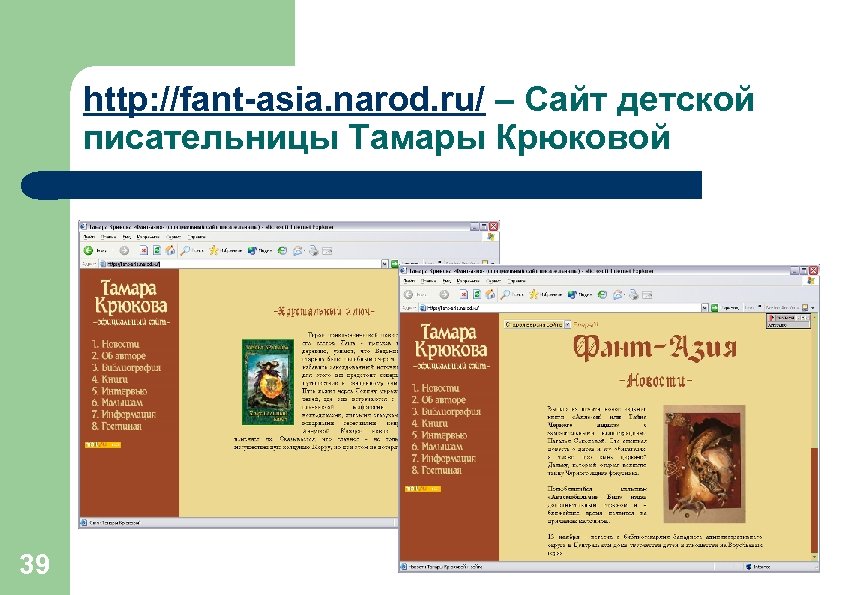Open Search using the magnifier icon
Screen dimensions: 842x595
pos(505,293)
